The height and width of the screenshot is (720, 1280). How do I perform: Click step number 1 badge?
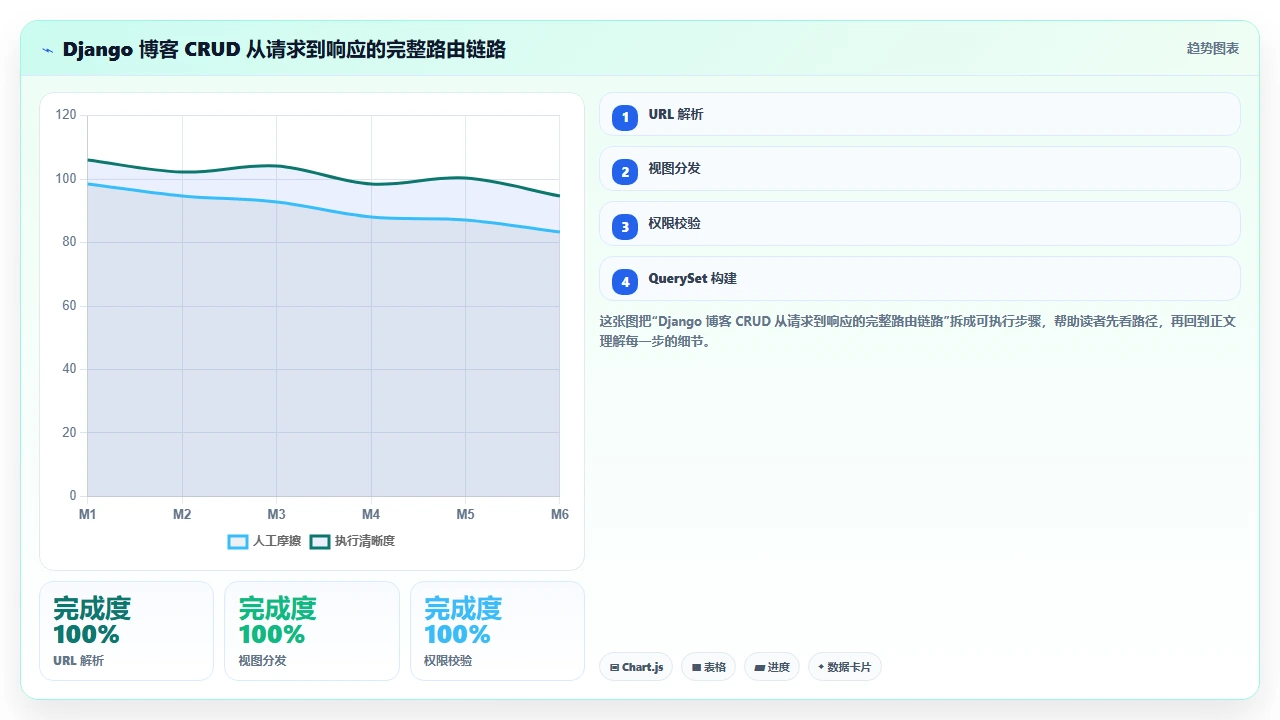pos(625,117)
